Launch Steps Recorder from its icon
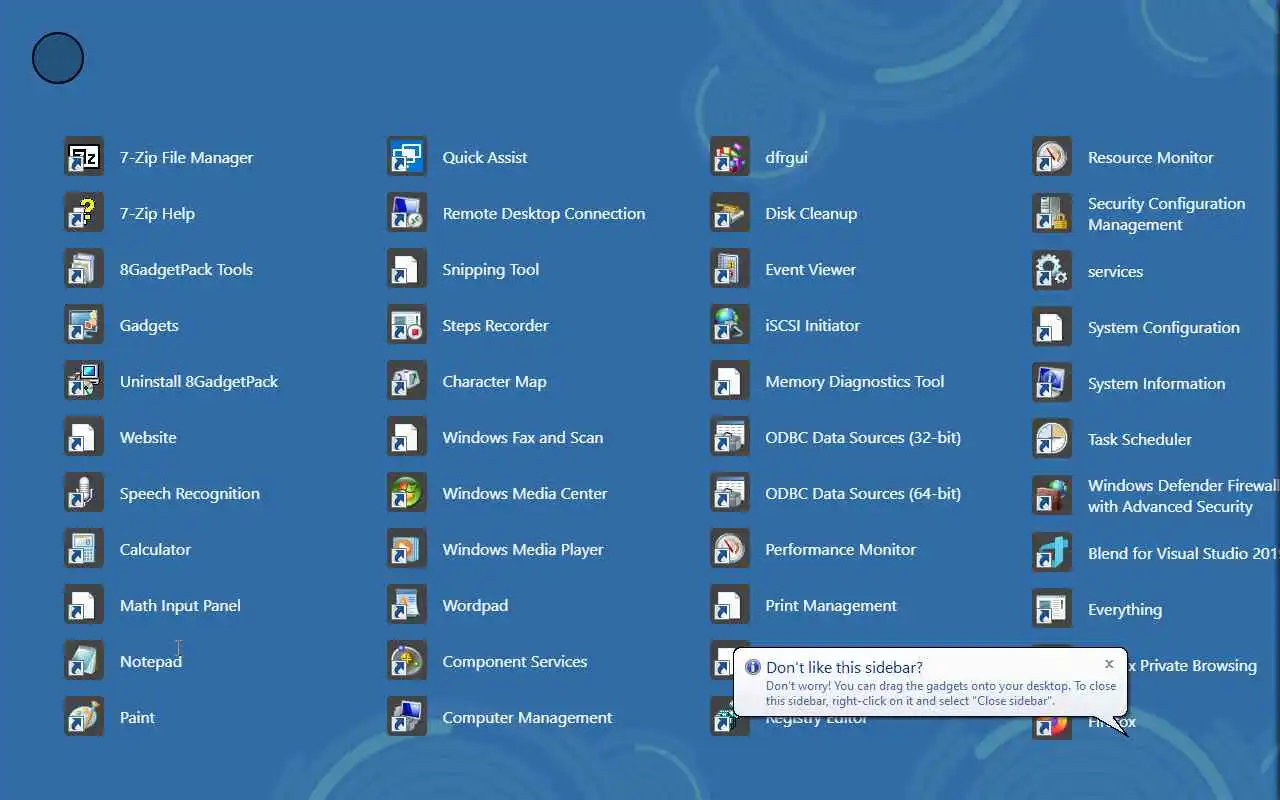The image size is (1280, 800). click(407, 325)
